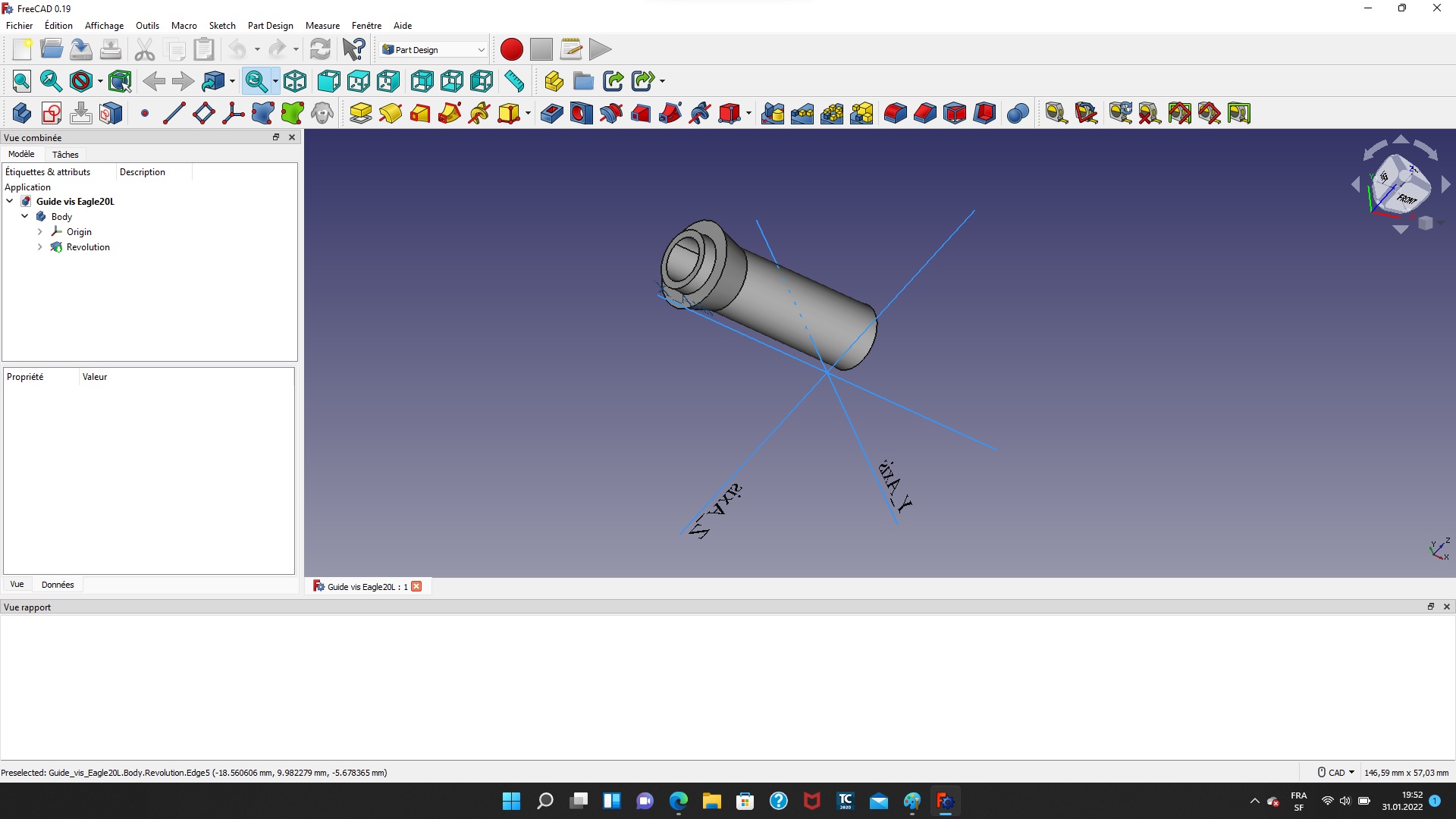Expand the Revolution tree item

(40, 247)
